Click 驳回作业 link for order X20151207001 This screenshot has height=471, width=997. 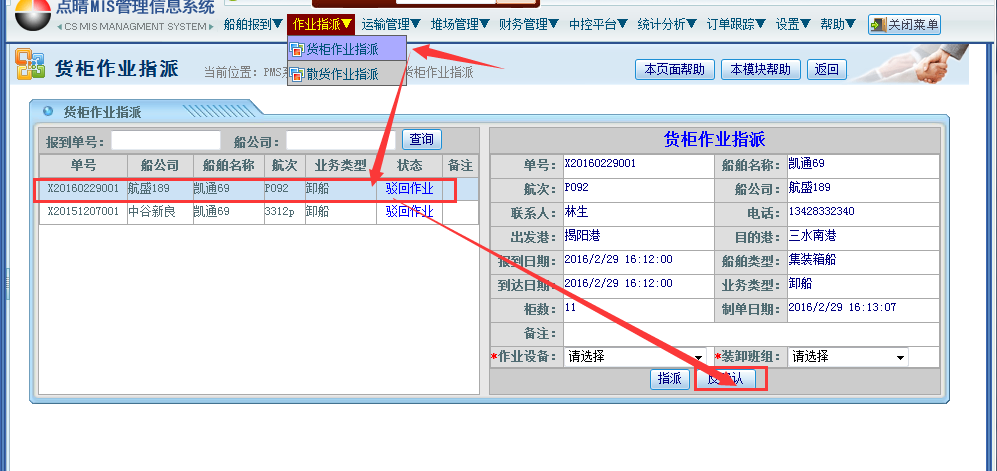[x=410, y=211]
